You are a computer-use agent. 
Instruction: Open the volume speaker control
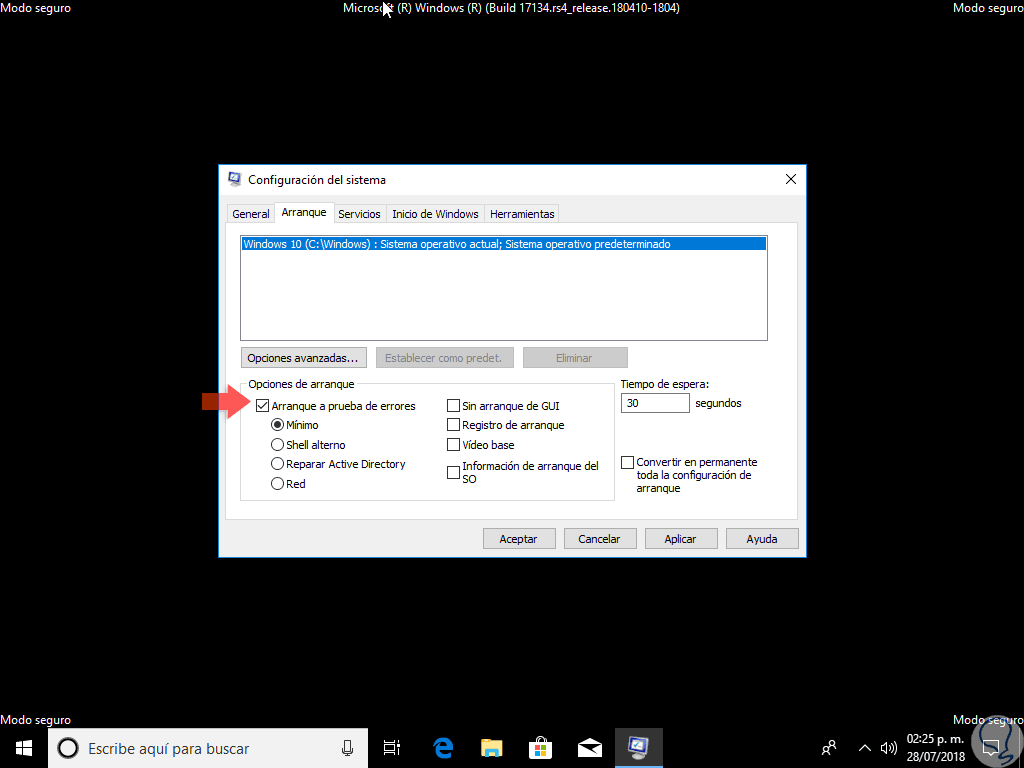pos(889,748)
